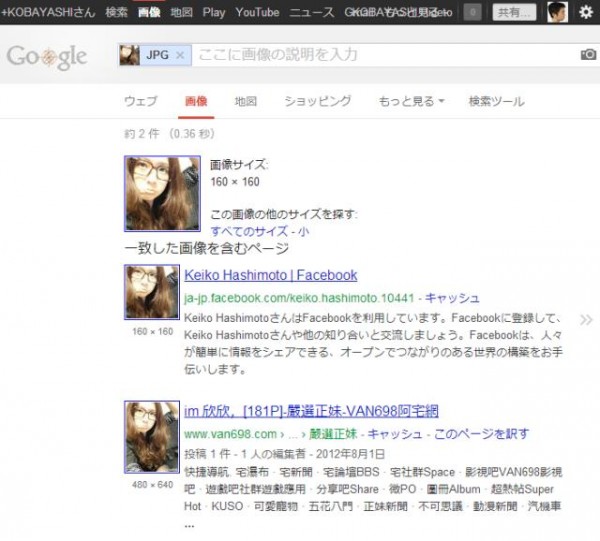The height and width of the screenshot is (541, 600).
Task: Click the large 160 × 160 query thumbnail
Action: click(x=162, y=194)
